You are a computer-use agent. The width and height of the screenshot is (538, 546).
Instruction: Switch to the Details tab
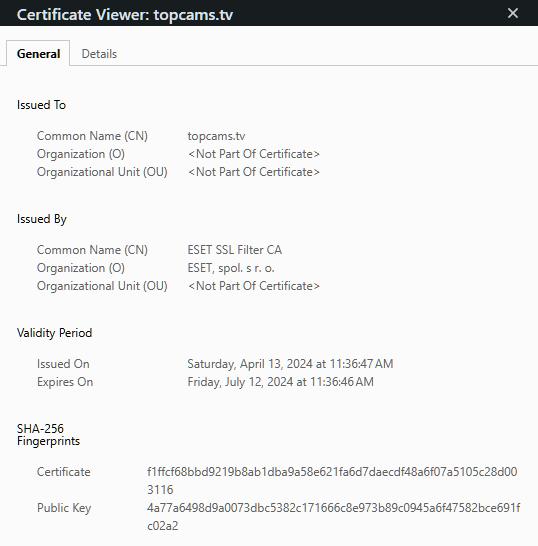[x=99, y=54]
